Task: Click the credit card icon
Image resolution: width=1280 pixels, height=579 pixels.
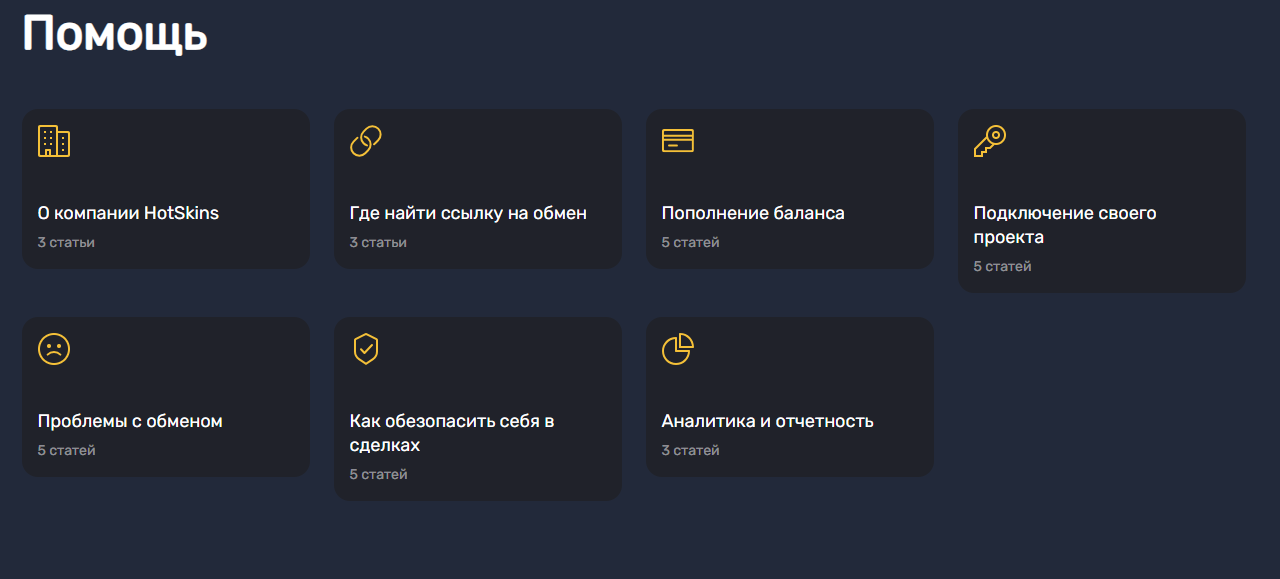Action: 678,141
